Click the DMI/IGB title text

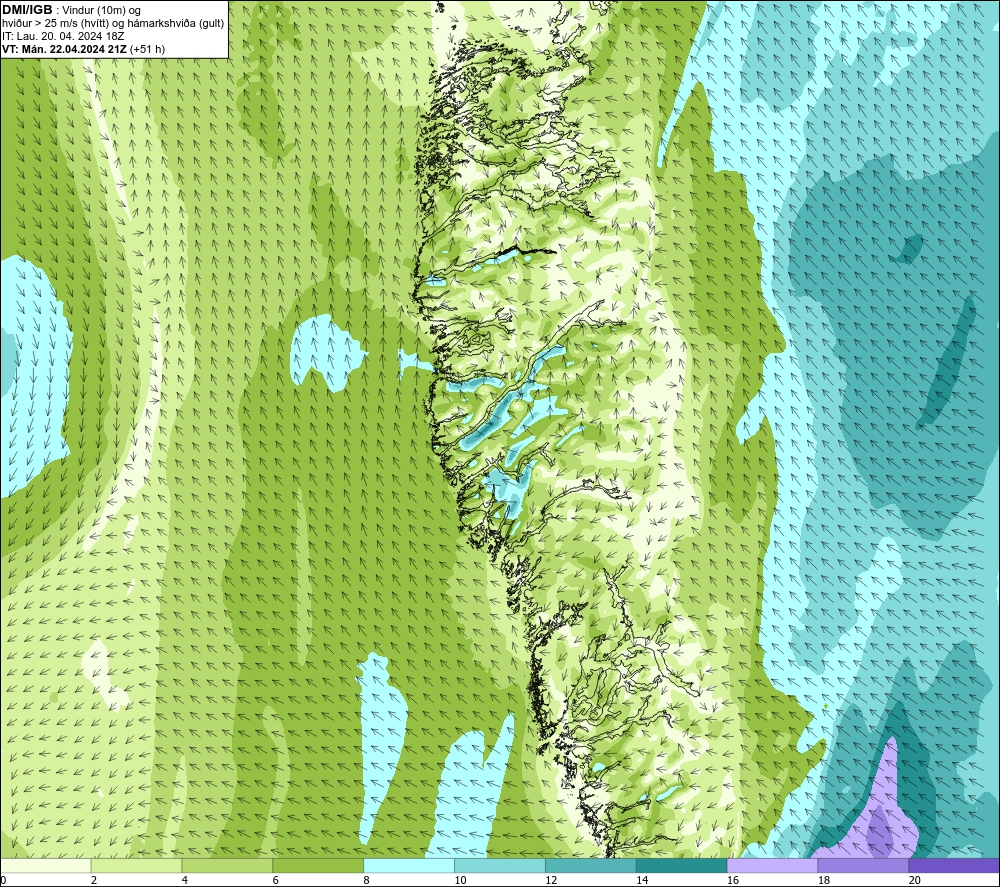coord(27,10)
